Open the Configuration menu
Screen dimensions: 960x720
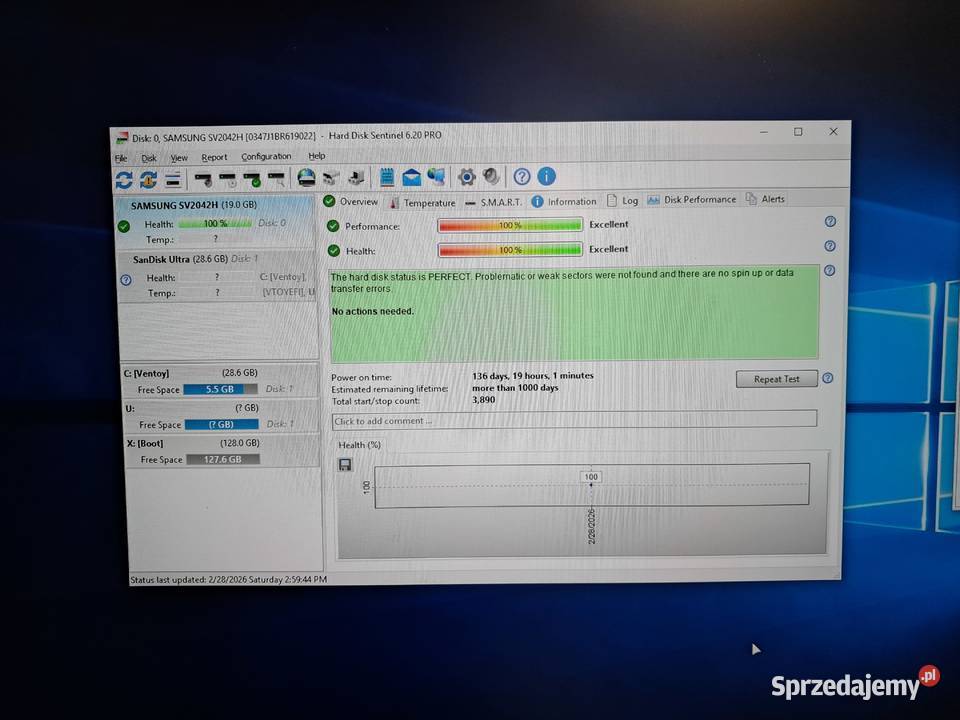click(266, 157)
